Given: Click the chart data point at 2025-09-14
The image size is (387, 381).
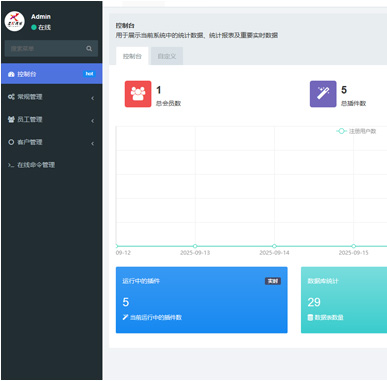Looking at the screenshot, I should 274,246.
